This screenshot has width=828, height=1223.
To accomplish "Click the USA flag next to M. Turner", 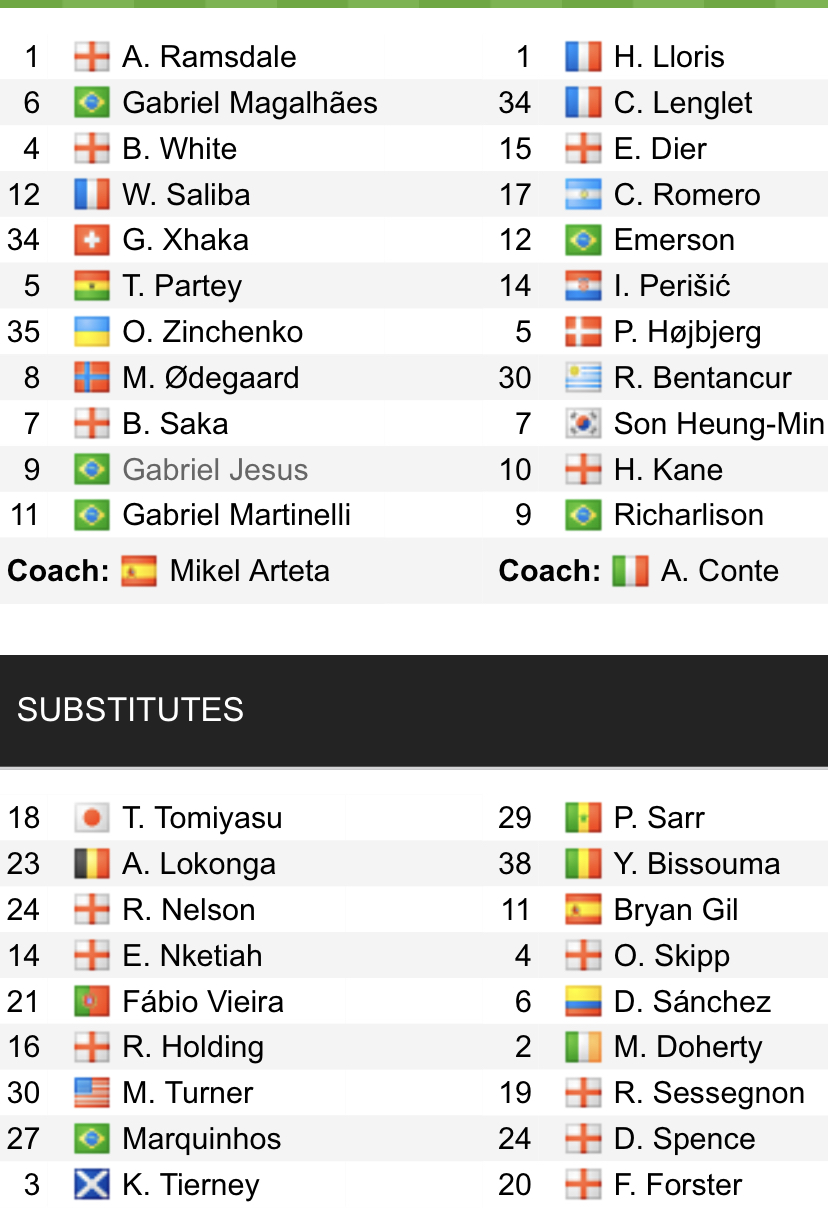I will [91, 1093].
